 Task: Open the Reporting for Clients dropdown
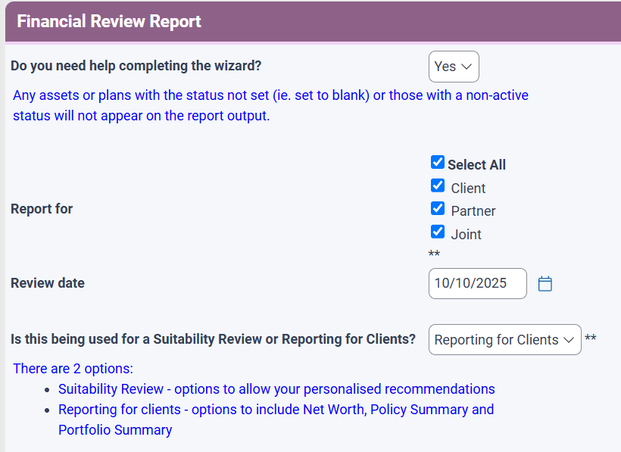tap(505, 339)
